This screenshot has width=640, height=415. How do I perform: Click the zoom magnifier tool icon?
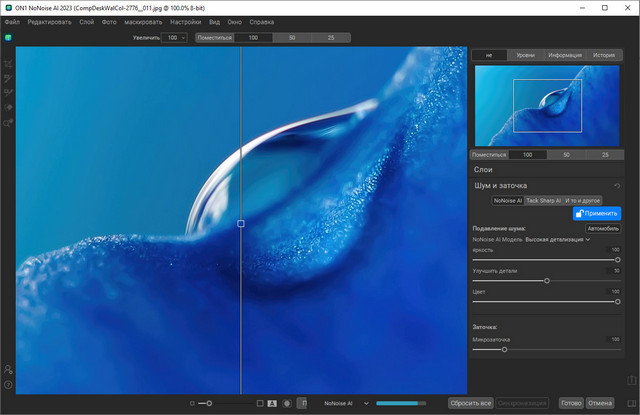pos(8,123)
